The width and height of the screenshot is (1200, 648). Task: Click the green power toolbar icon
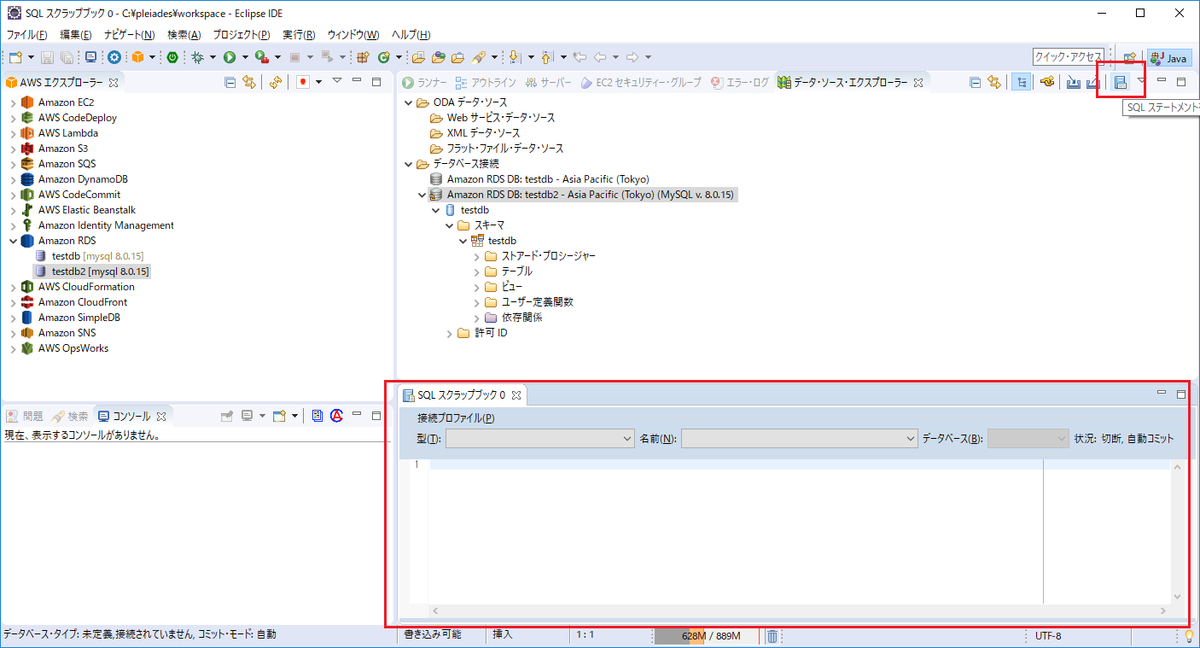click(x=172, y=57)
